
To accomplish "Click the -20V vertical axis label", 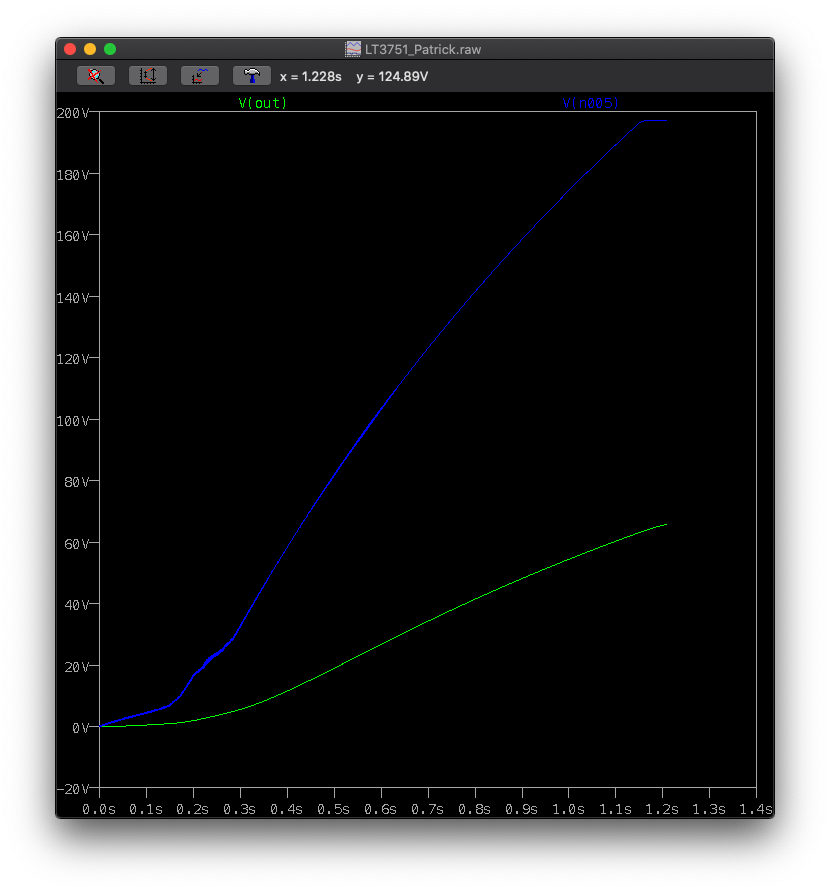I will click(x=73, y=789).
